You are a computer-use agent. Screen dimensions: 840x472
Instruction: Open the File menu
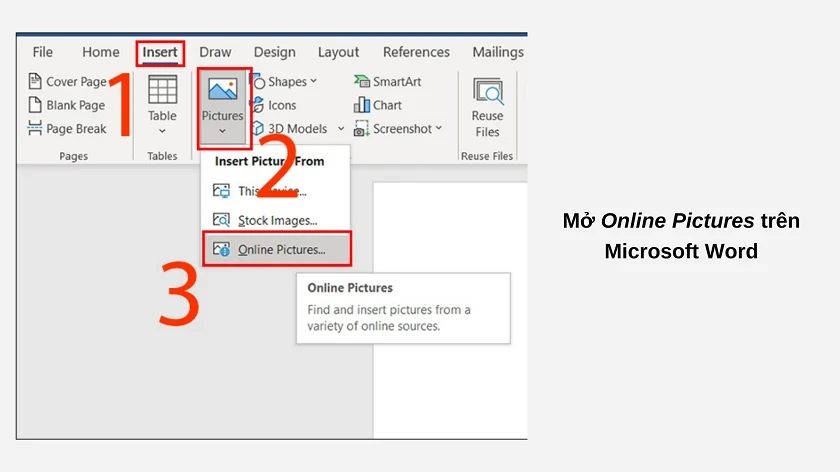click(x=43, y=52)
